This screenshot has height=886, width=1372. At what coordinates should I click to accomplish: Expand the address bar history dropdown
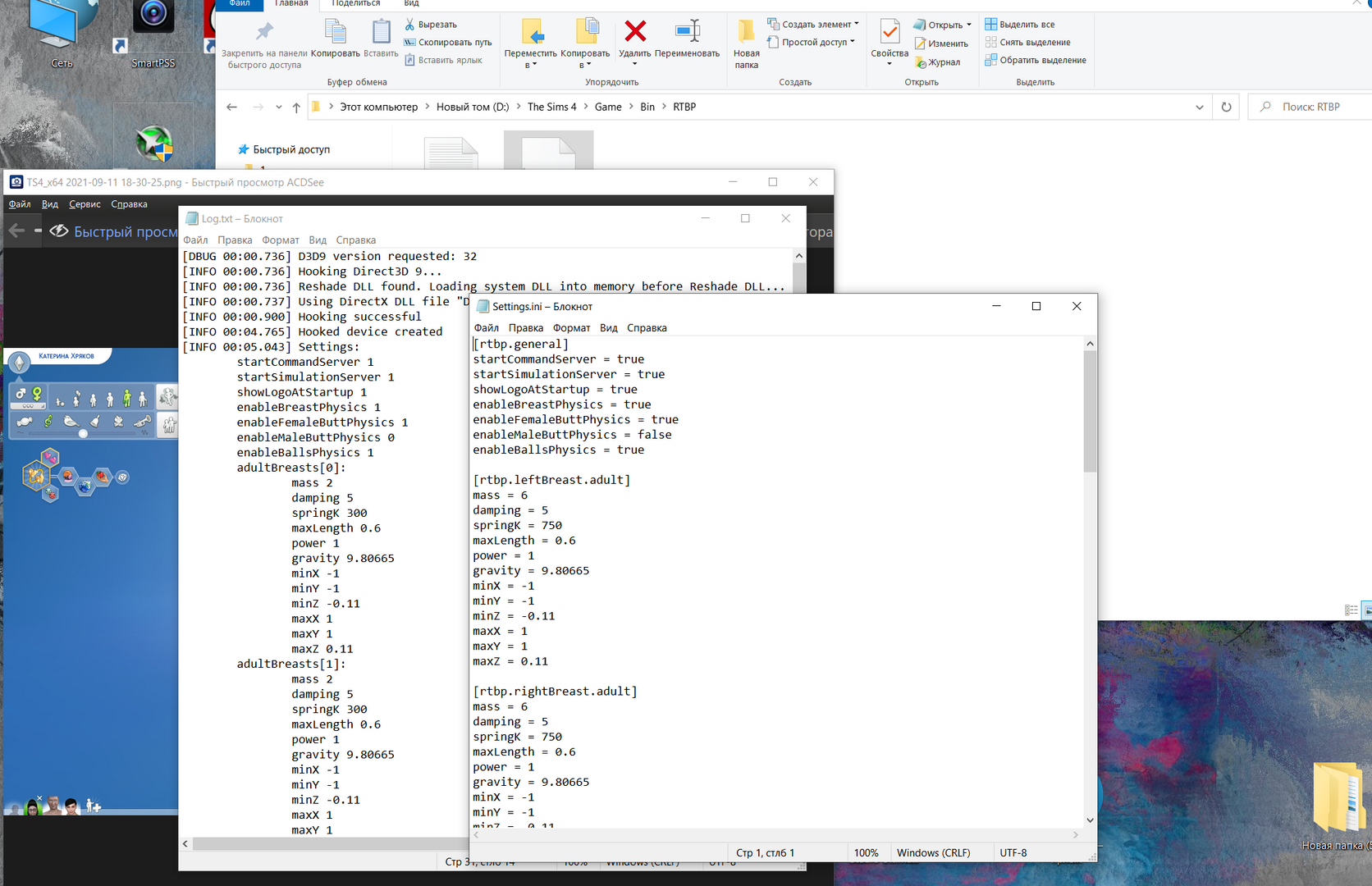(x=1200, y=107)
